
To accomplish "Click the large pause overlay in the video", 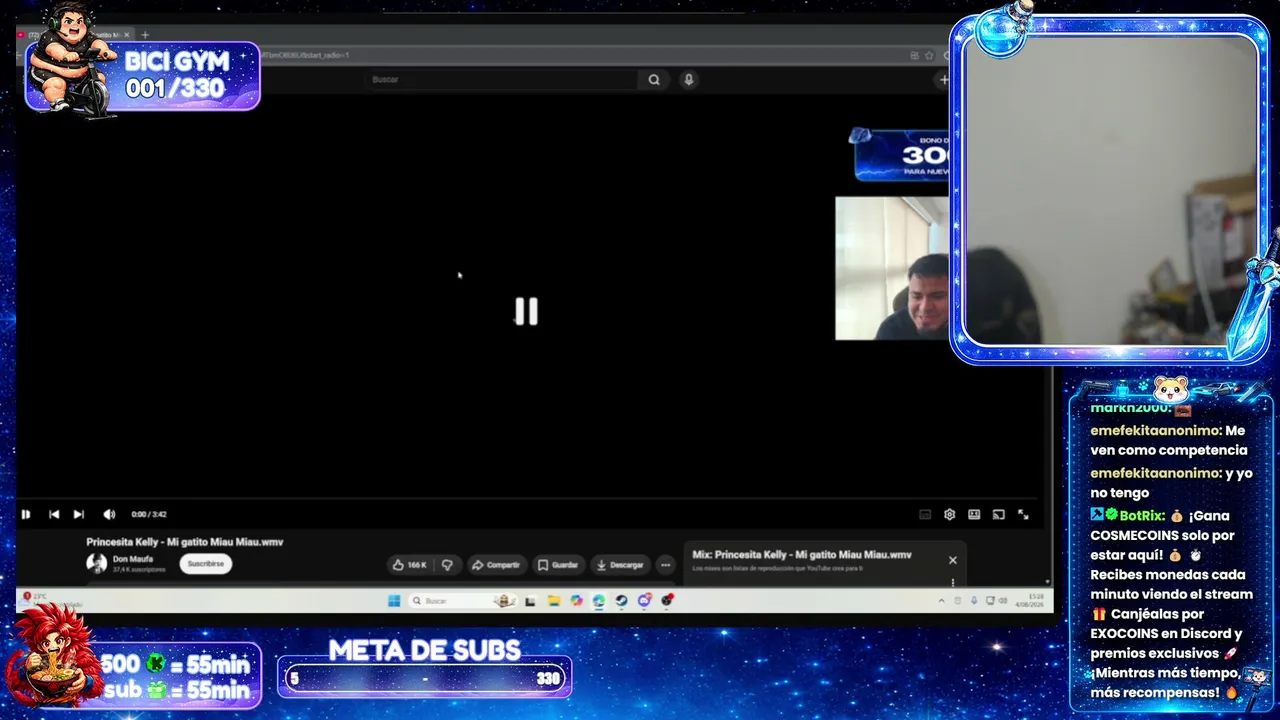I will (x=526, y=311).
